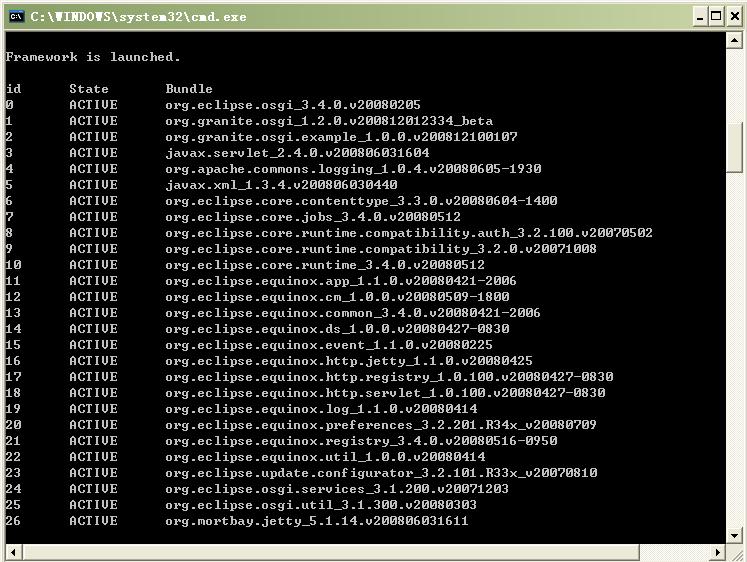747x562 pixels.
Task: Click the cmd.exe title bar icon
Action: pyautogui.click(x=16, y=17)
